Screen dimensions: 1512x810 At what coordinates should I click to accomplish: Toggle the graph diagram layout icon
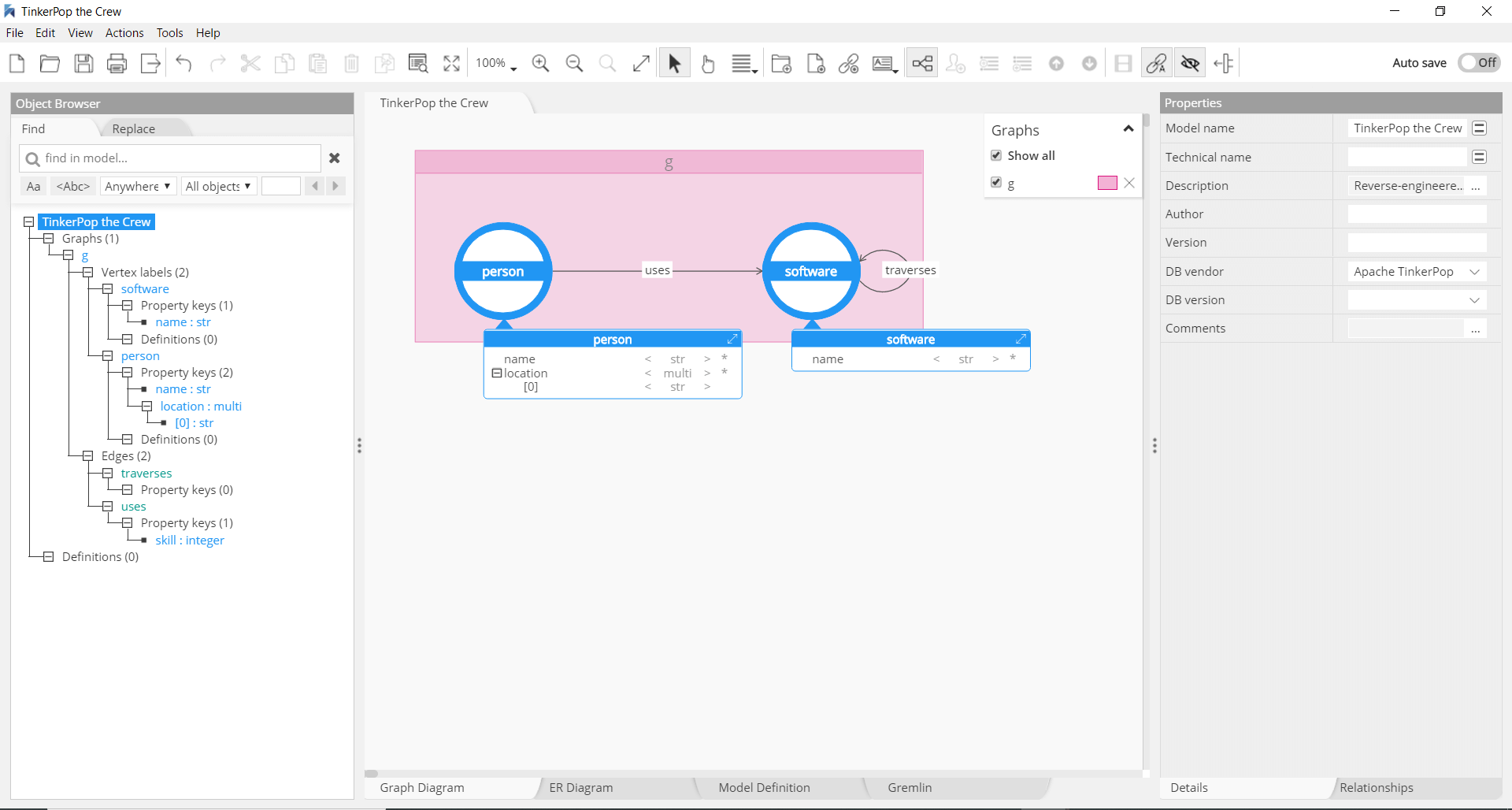point(922,63)
